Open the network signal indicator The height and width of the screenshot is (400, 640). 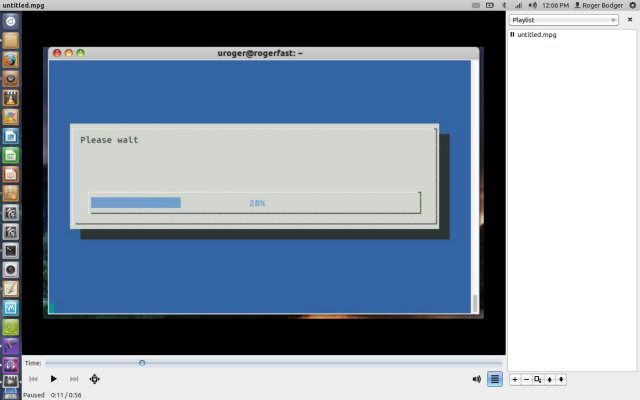[518, 5]
